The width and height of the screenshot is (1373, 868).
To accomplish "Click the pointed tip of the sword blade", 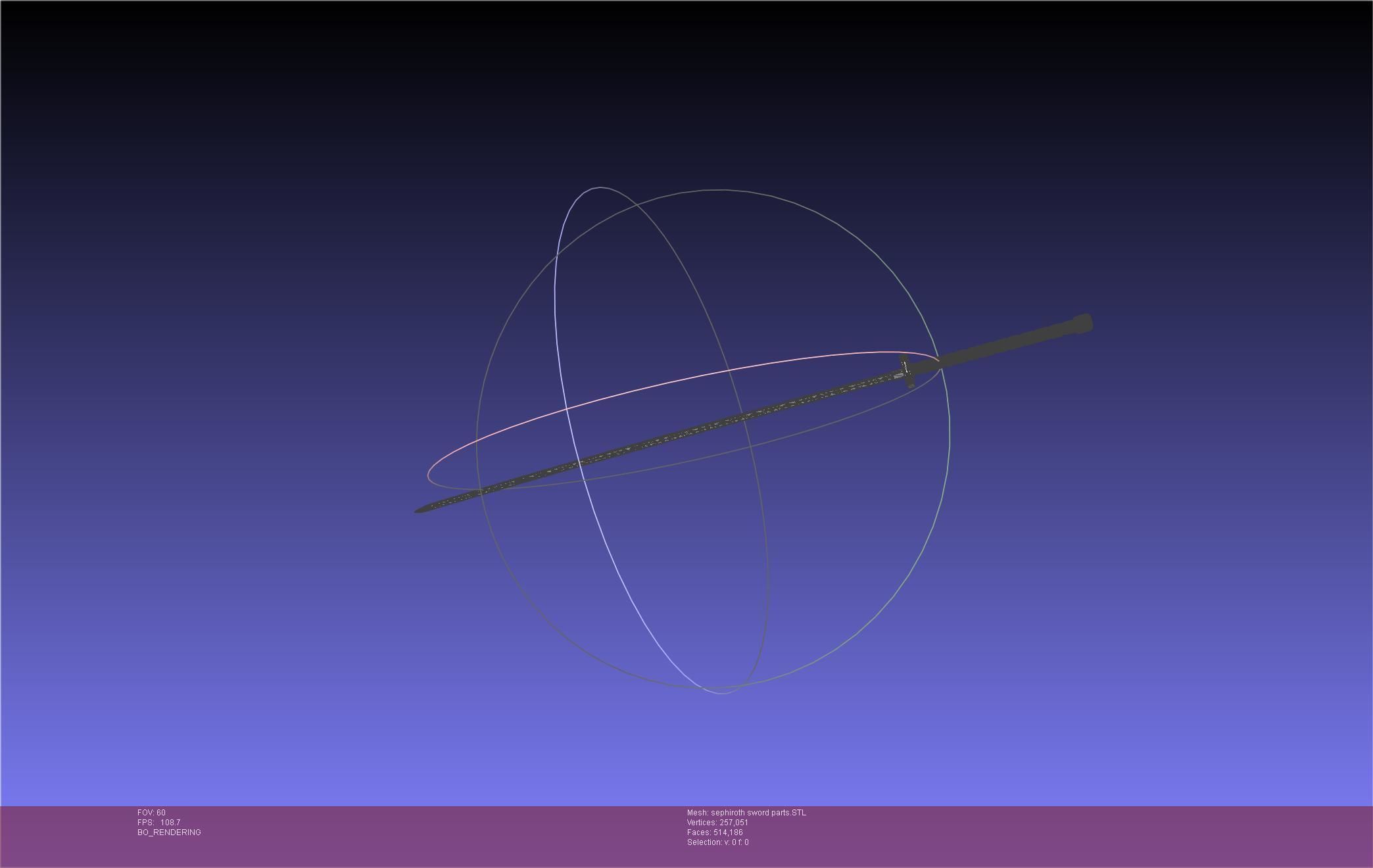I will (420, 510).
